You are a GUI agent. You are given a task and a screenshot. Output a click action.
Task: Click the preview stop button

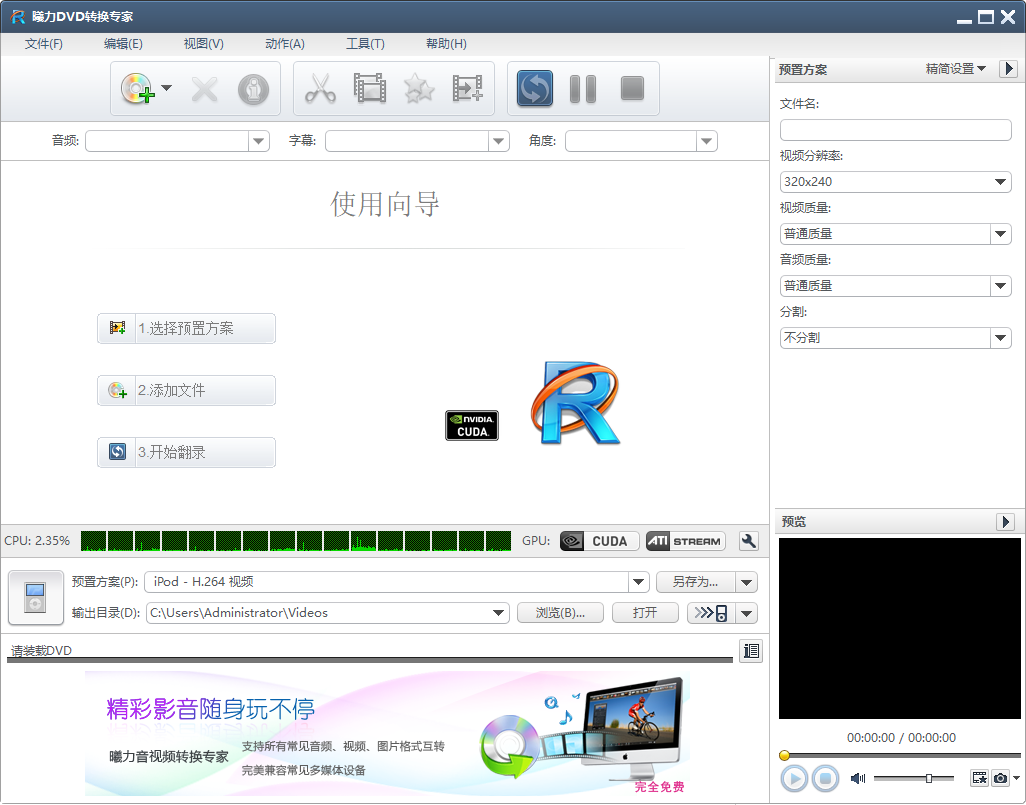(x=826, y=779)
